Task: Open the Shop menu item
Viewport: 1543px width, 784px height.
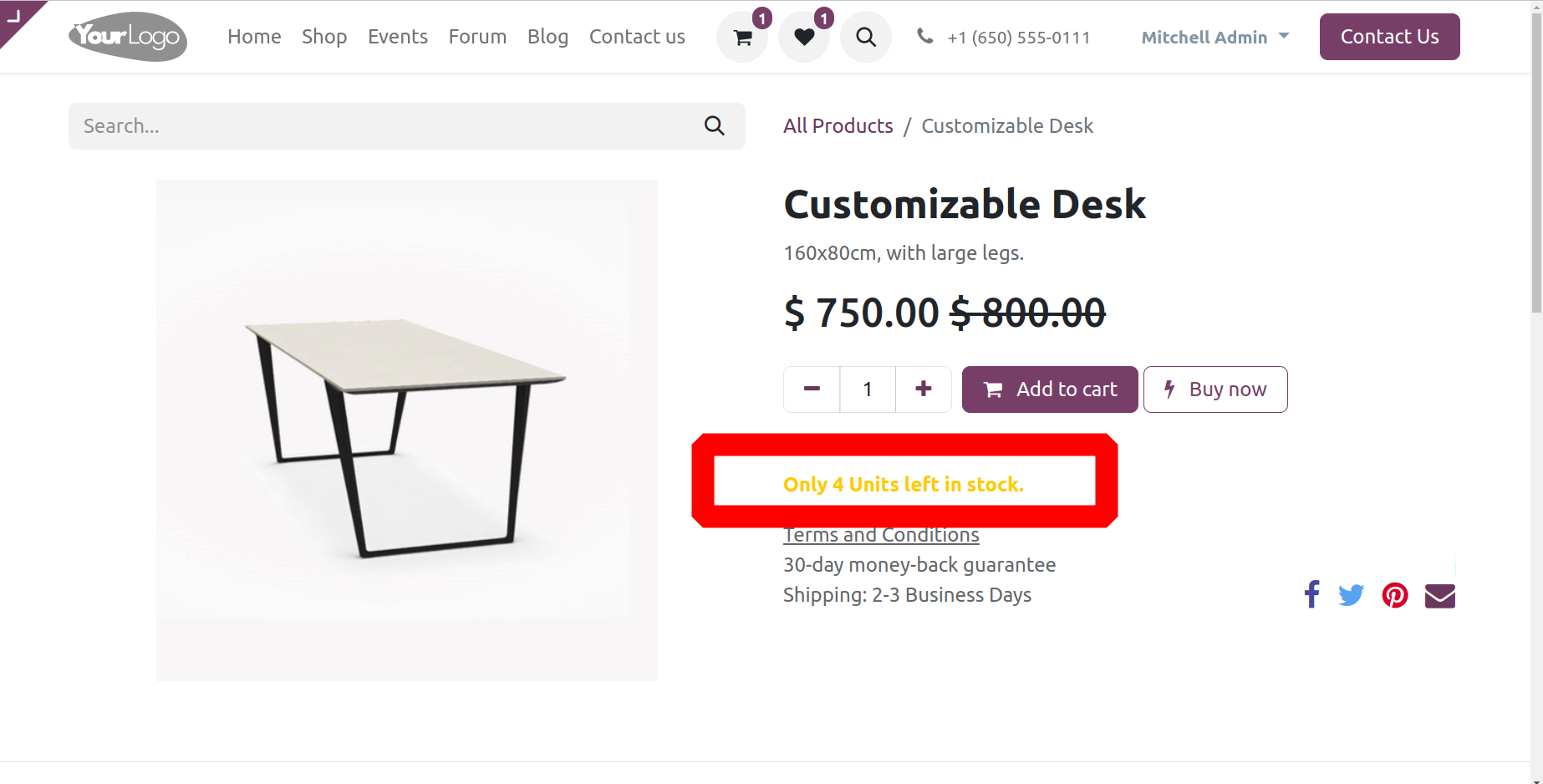Action: coord(324,37)
